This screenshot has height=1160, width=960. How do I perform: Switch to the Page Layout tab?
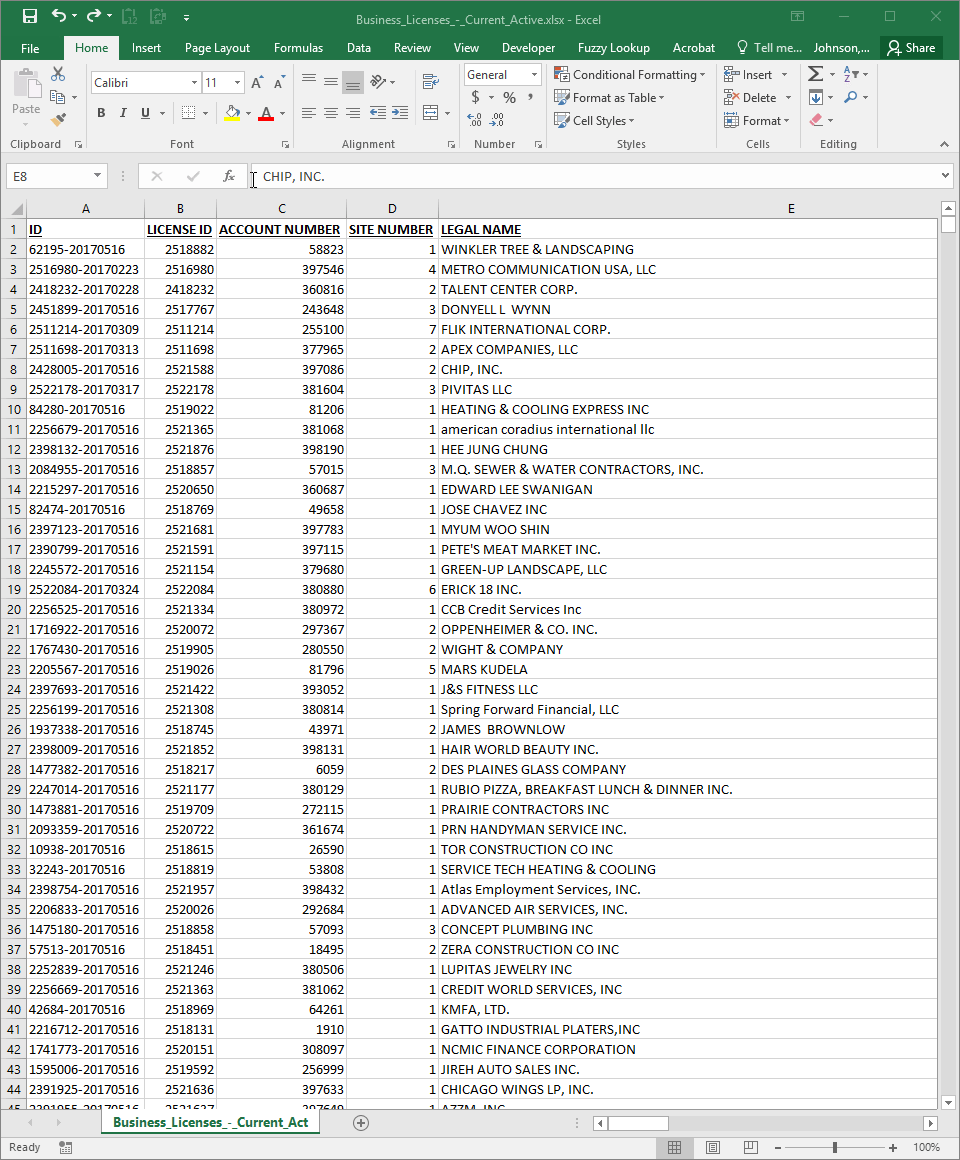coord(217,48)
